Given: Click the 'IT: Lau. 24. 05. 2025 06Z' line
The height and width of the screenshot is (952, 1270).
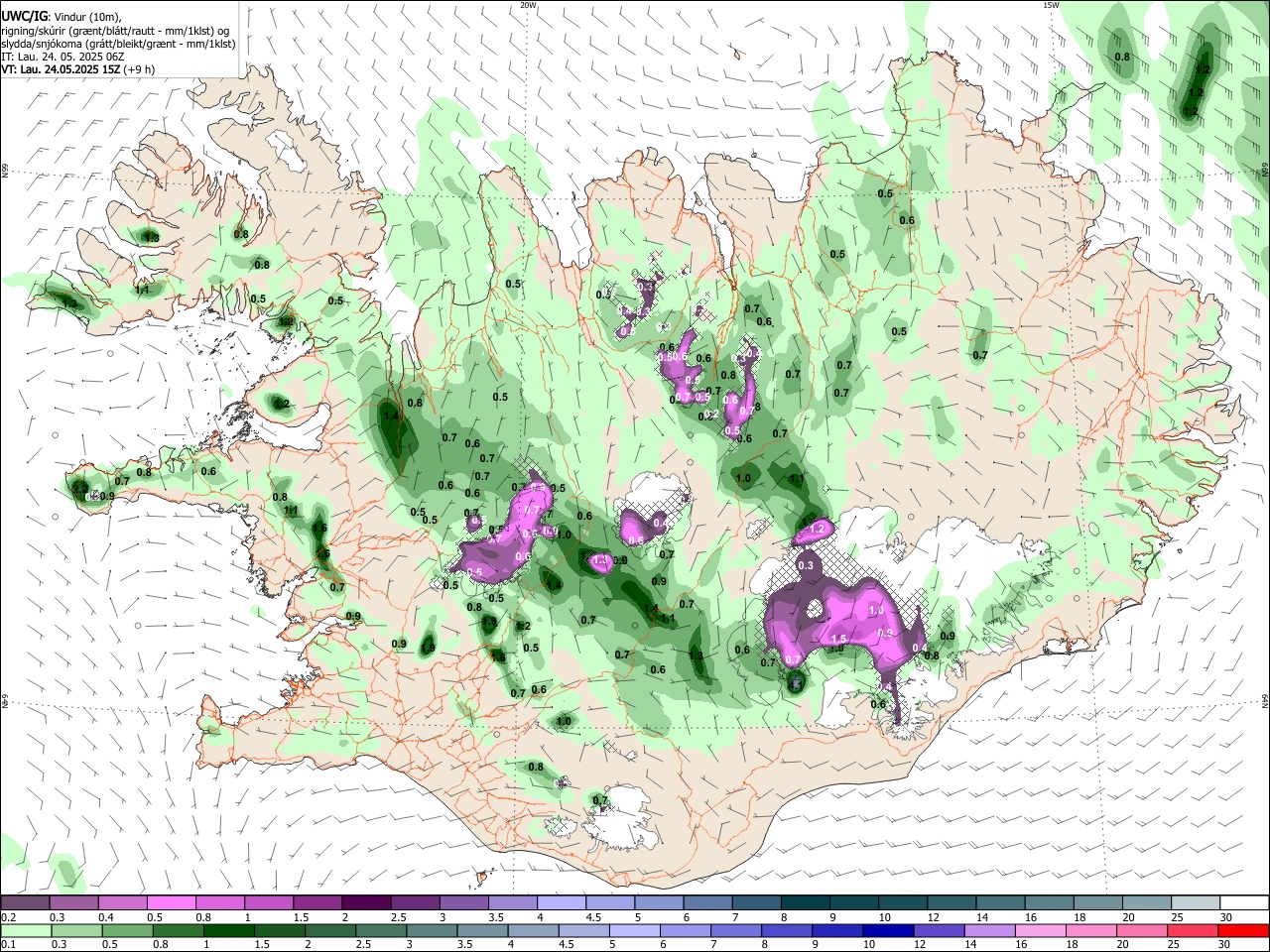Looking at the screenshot, I should [x=63, y=57].
